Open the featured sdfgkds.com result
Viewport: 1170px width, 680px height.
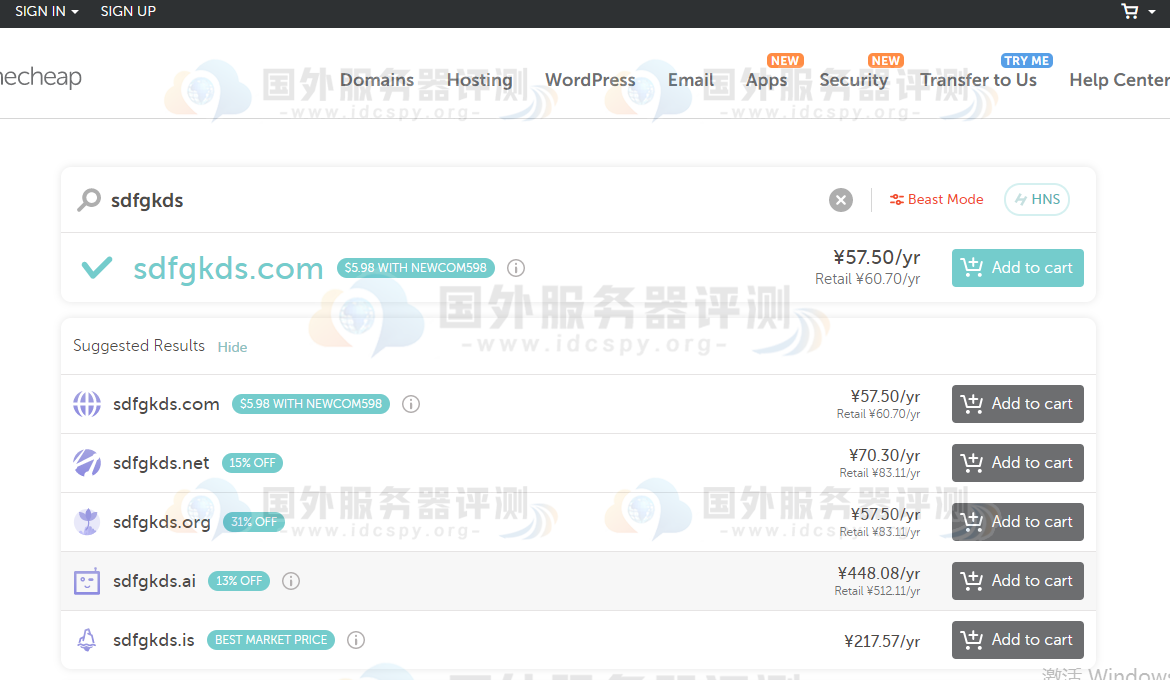[228, 268]
